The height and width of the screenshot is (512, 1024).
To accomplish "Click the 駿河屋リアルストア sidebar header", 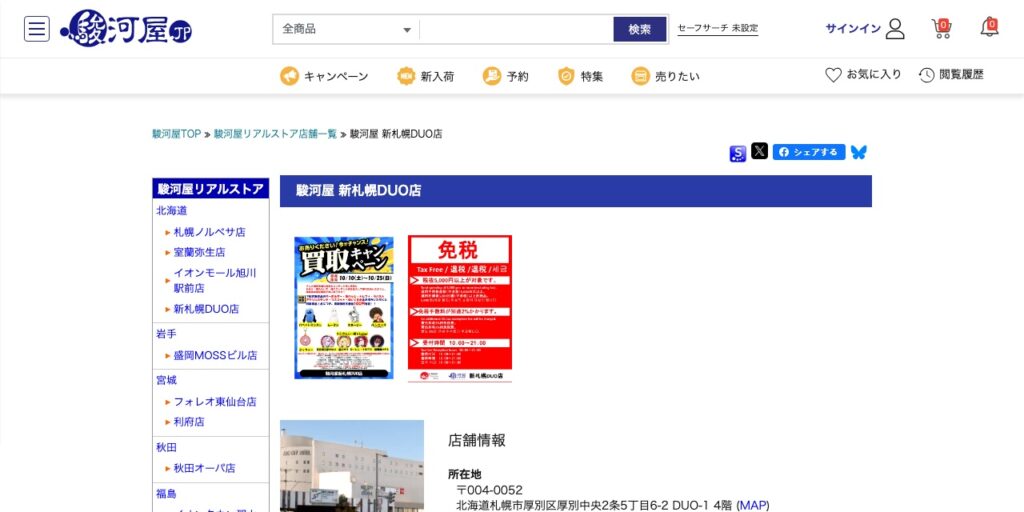I will (x=211, y=189).
